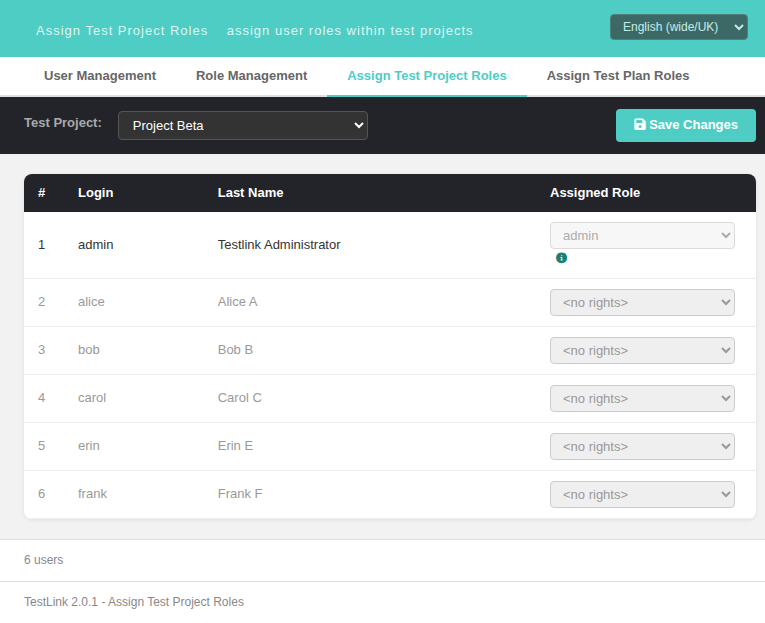This screenshot has width=765, height=623.
Task: Click Alice A name cell
Action: (238, 301)
